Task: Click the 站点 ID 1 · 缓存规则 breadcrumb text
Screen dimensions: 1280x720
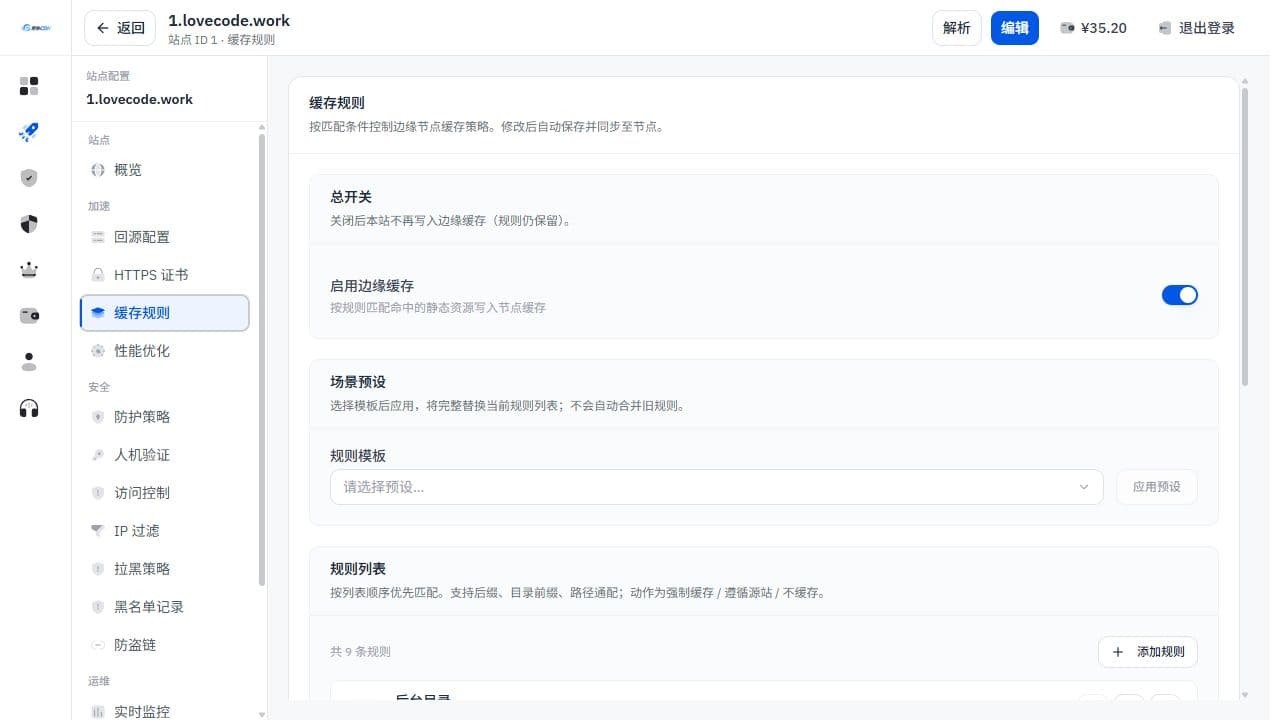Action: [221, 40]
